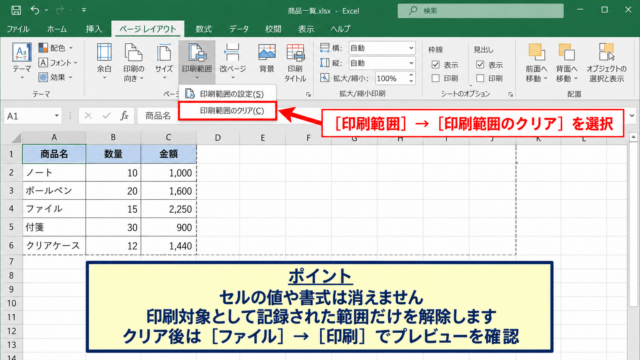Click the formula bar Cancel X icon
Image resolution: width=640 pixels, height=360 pixels.
(x=88, y=116)
